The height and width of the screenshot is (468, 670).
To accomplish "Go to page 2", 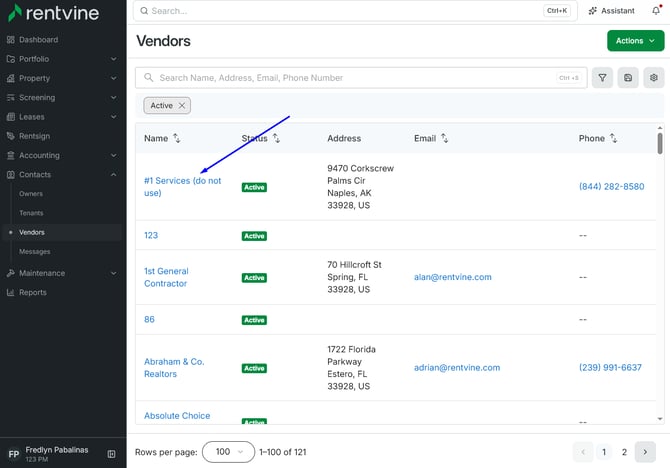I will click(624, 452).
